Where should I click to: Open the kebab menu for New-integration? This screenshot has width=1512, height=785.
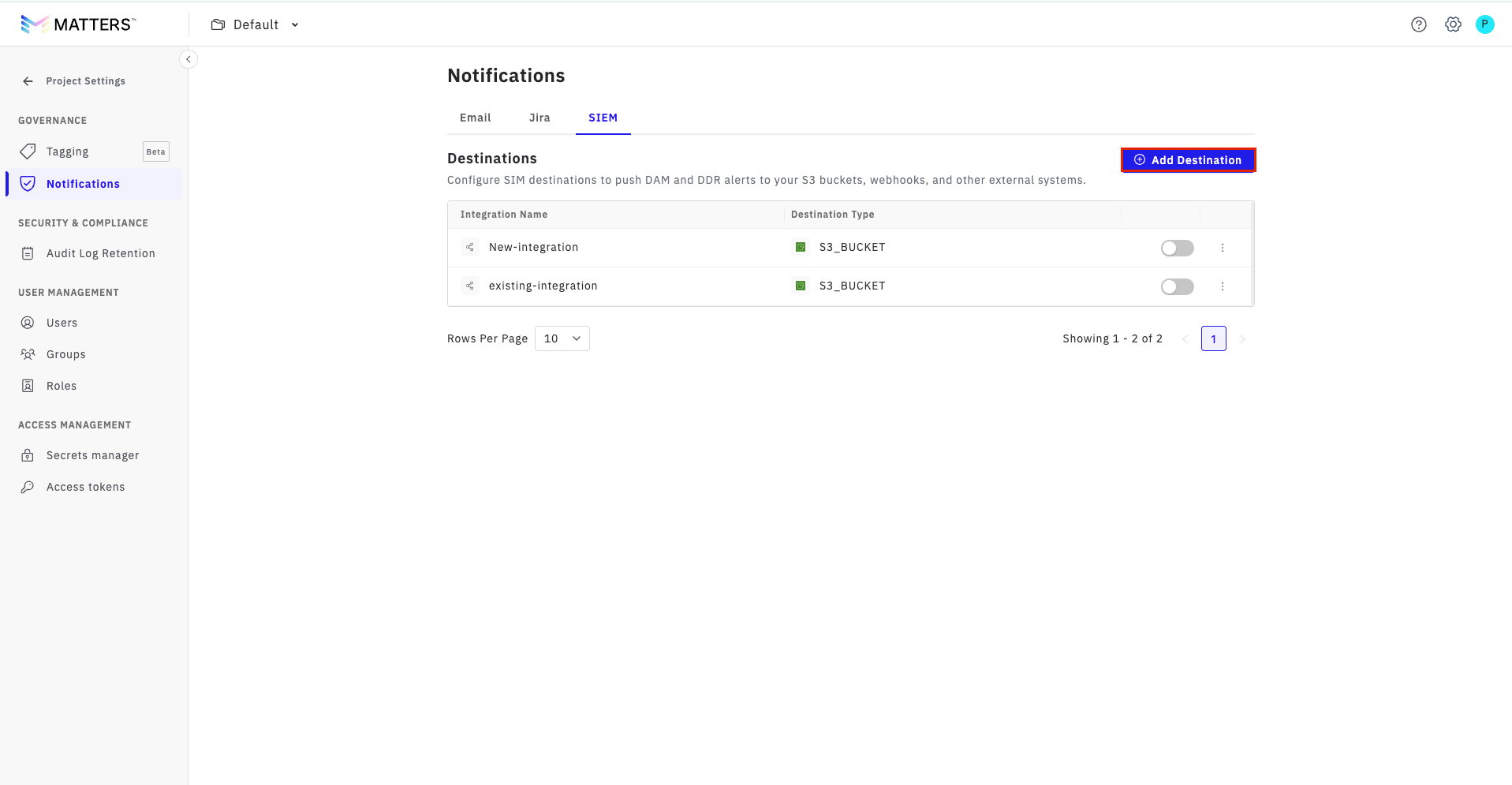1223,248
